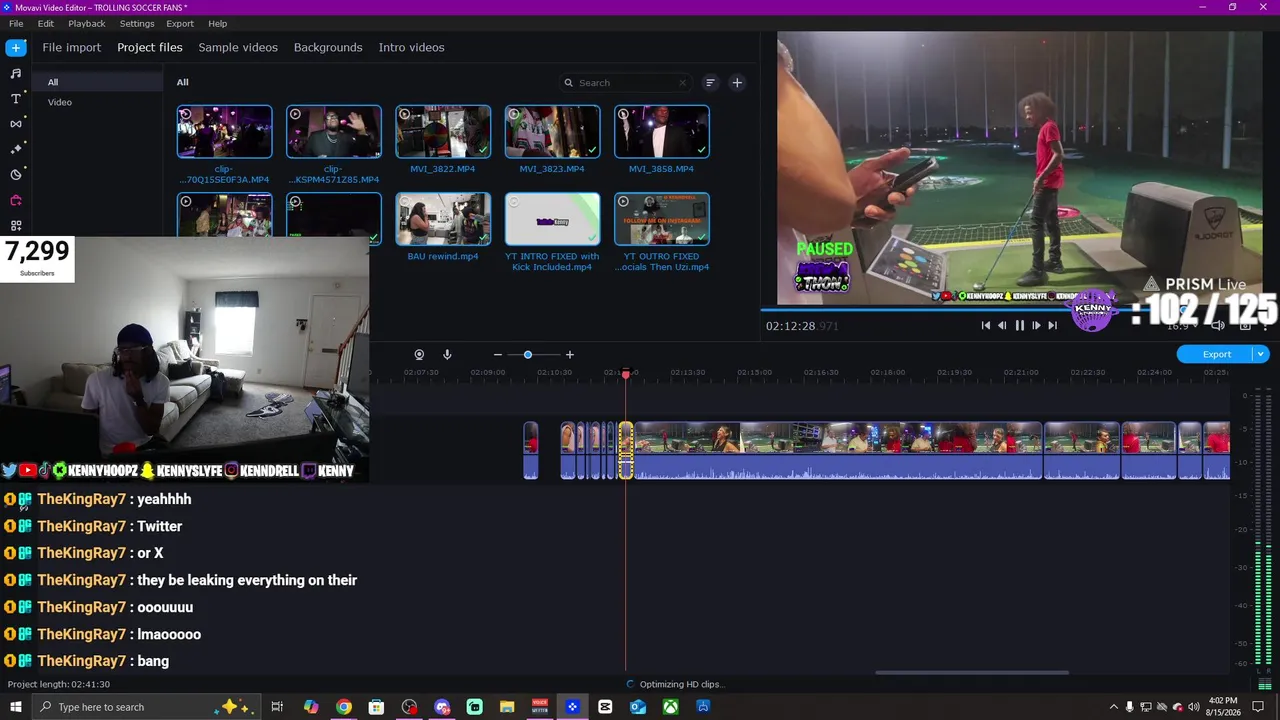Switch to the Sample videos tab

238,47
